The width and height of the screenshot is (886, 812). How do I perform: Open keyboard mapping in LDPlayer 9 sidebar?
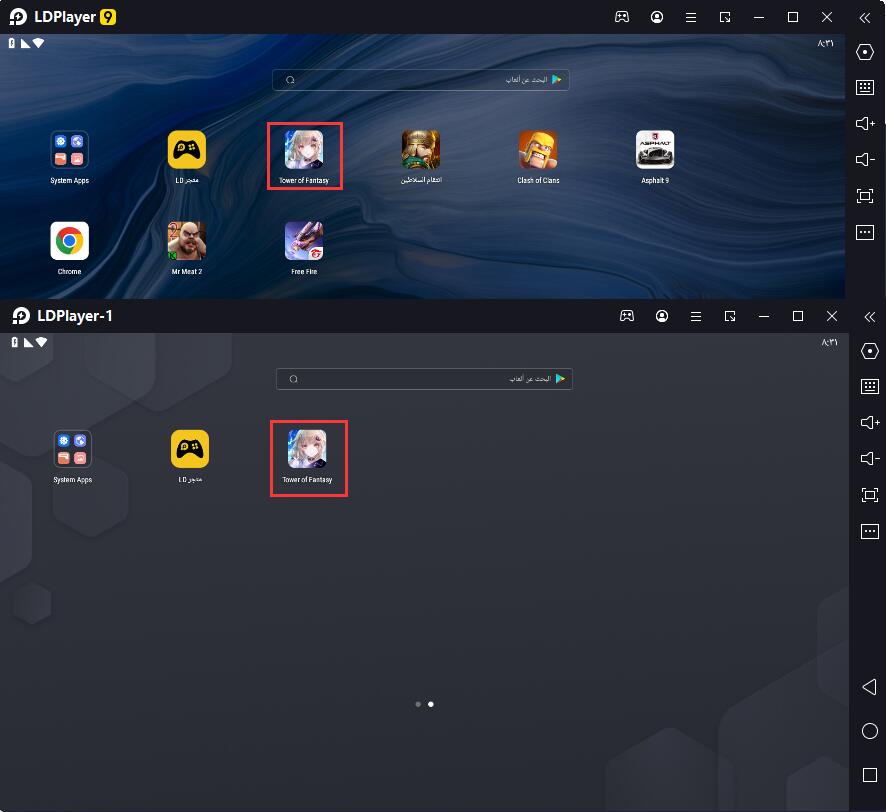pos(865,88)
